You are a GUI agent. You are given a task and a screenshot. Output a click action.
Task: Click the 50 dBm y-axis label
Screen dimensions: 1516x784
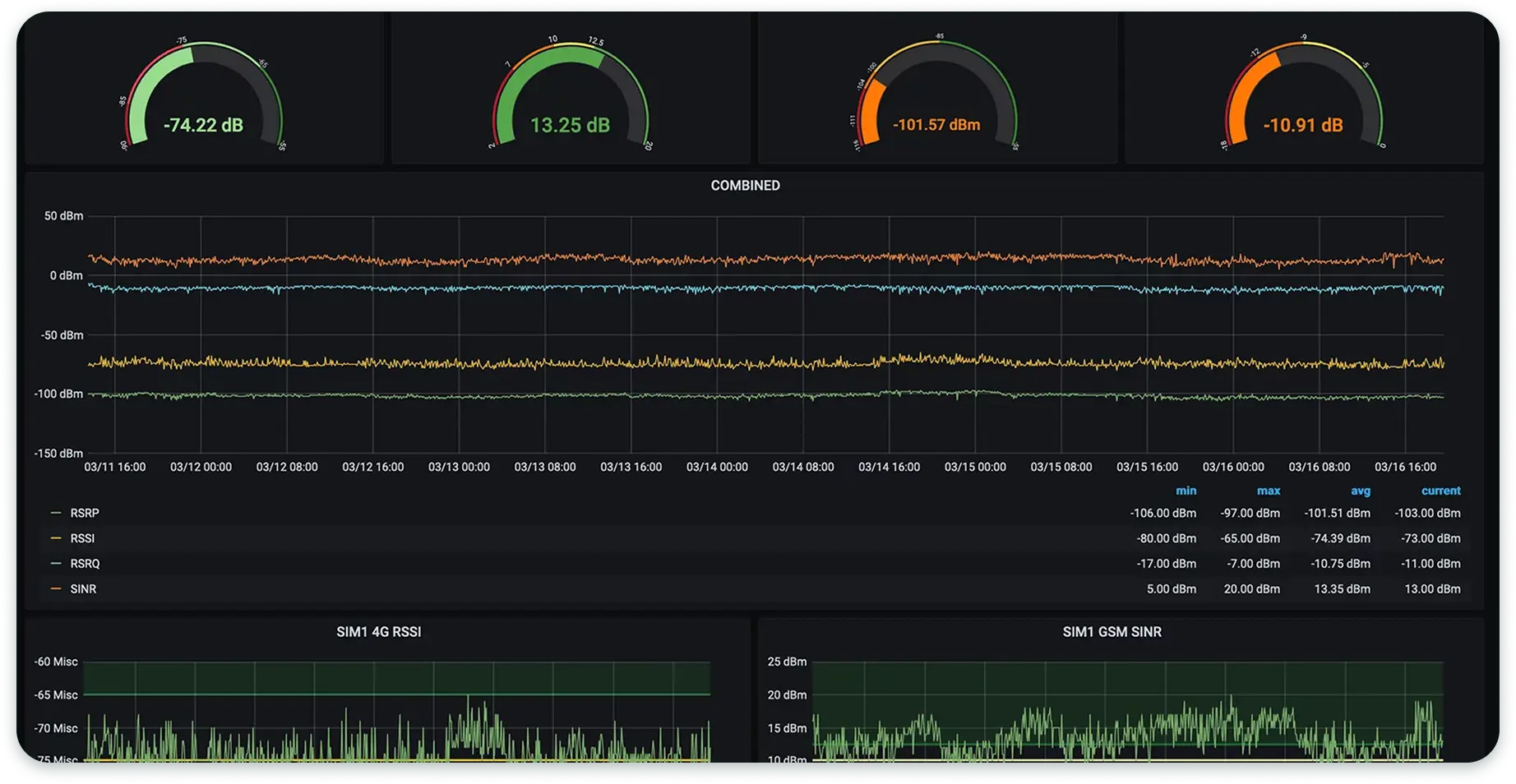click(x=63, y=216)
